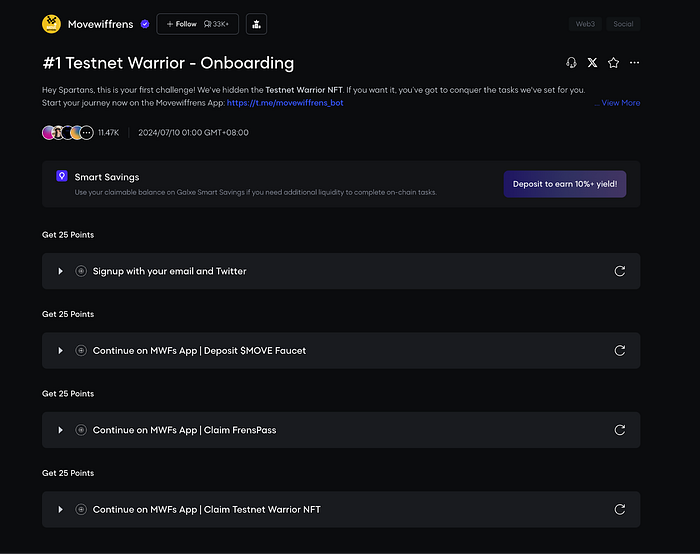Follow the Movewiffrens space
The width and height of the screenshot is (700, 554).
[197, 24]
